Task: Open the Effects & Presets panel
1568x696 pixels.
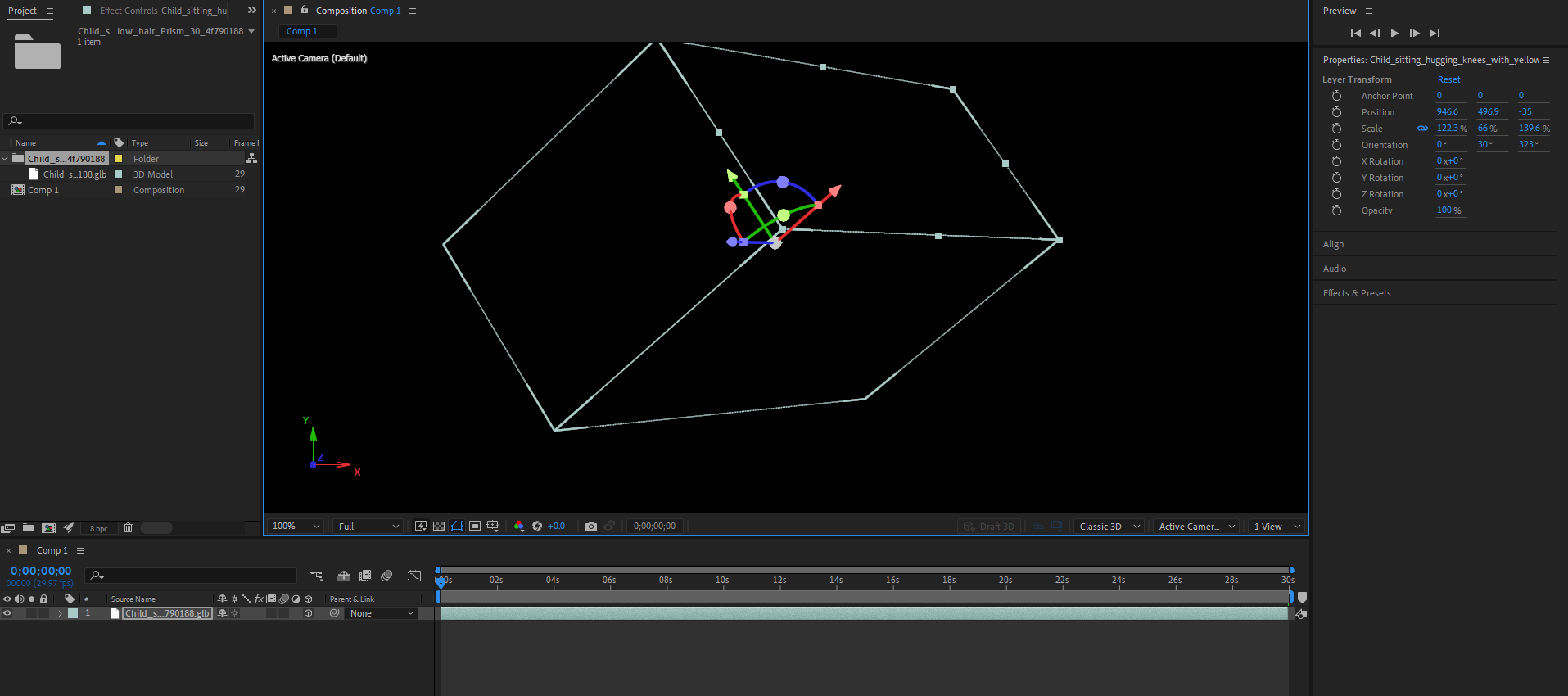Action: coord(1356,293)
